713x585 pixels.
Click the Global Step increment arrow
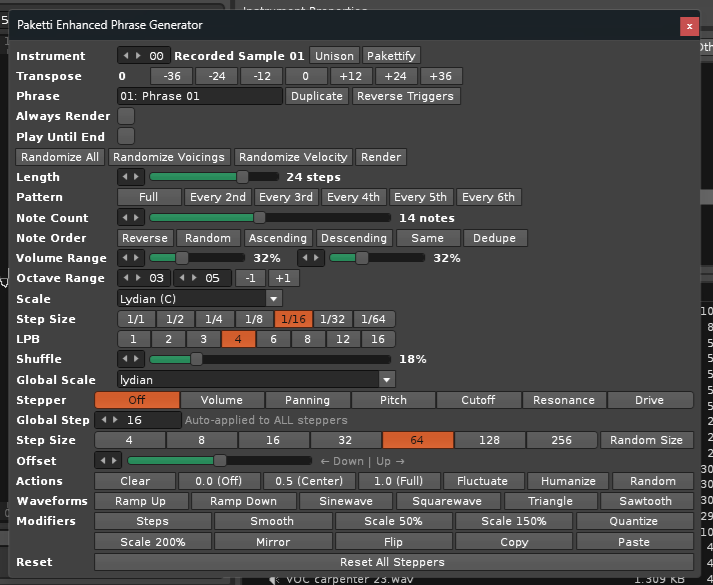click(x=115, y=420)
